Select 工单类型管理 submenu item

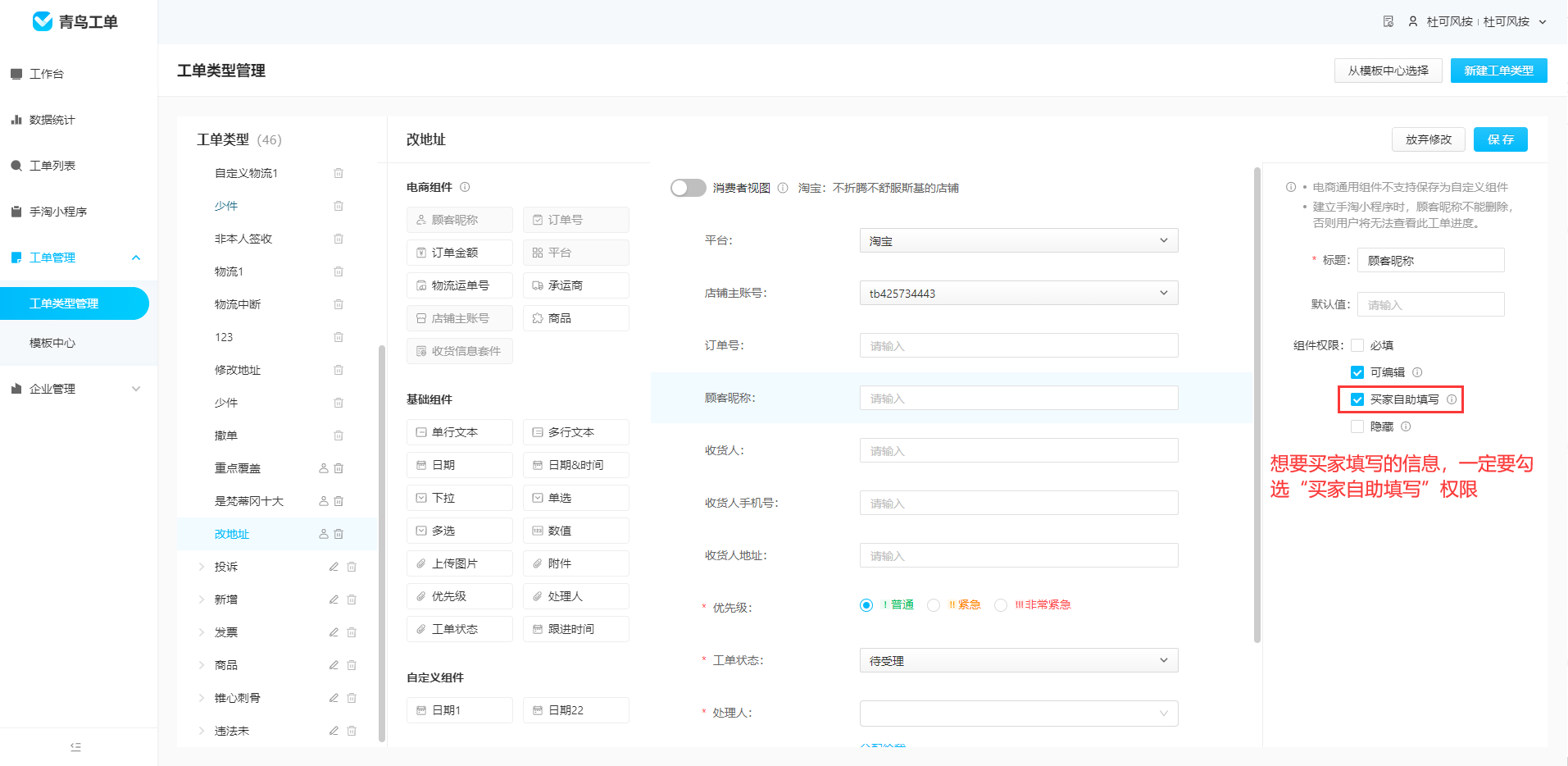75,303
